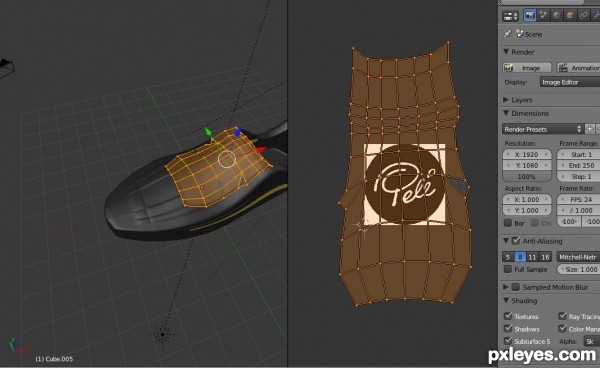
Task: Open the Constraints chain-link properties tab
Action: pyautogui.click(x=584, y=15)
